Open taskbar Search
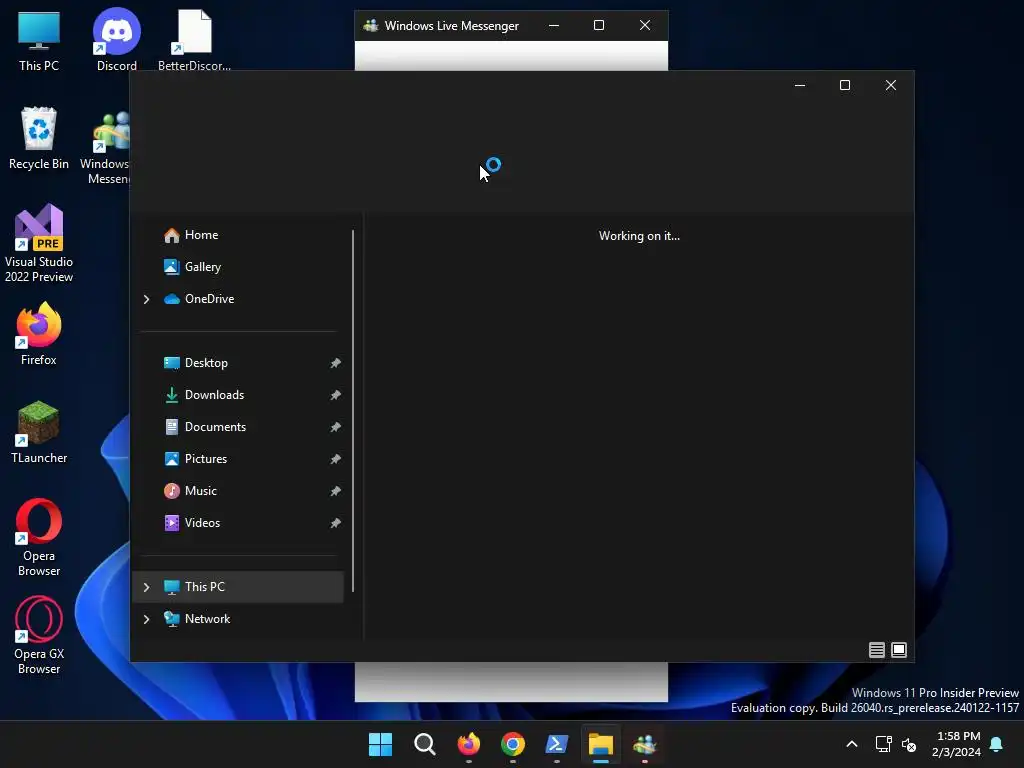The height and width of the screenshot is (768, 1024). (424, 744)
